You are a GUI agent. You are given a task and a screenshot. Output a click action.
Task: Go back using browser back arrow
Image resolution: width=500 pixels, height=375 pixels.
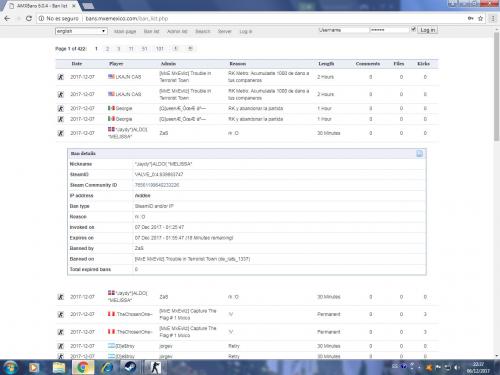tap(7, 19)
